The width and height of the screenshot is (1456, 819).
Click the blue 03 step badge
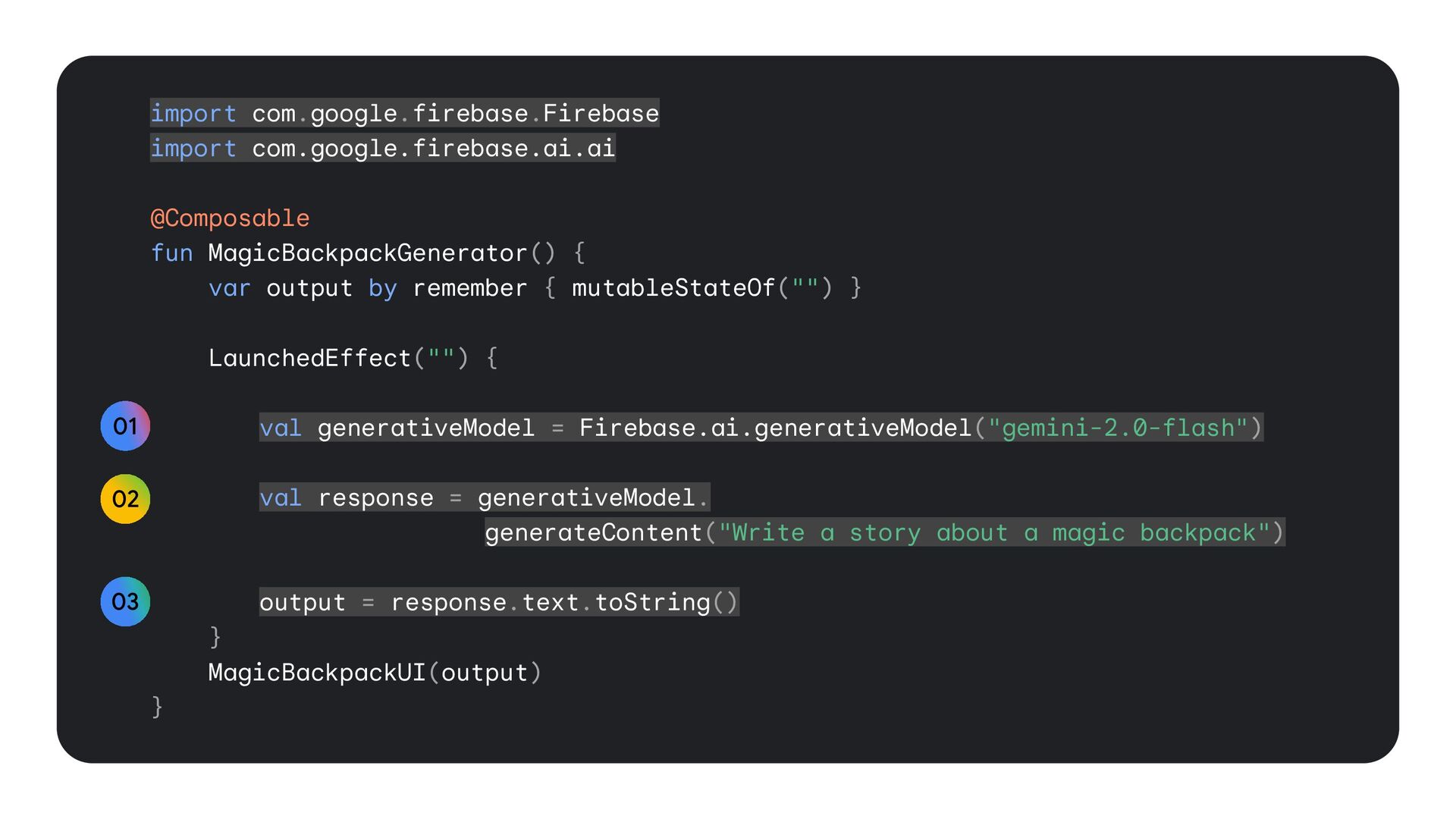125,601
